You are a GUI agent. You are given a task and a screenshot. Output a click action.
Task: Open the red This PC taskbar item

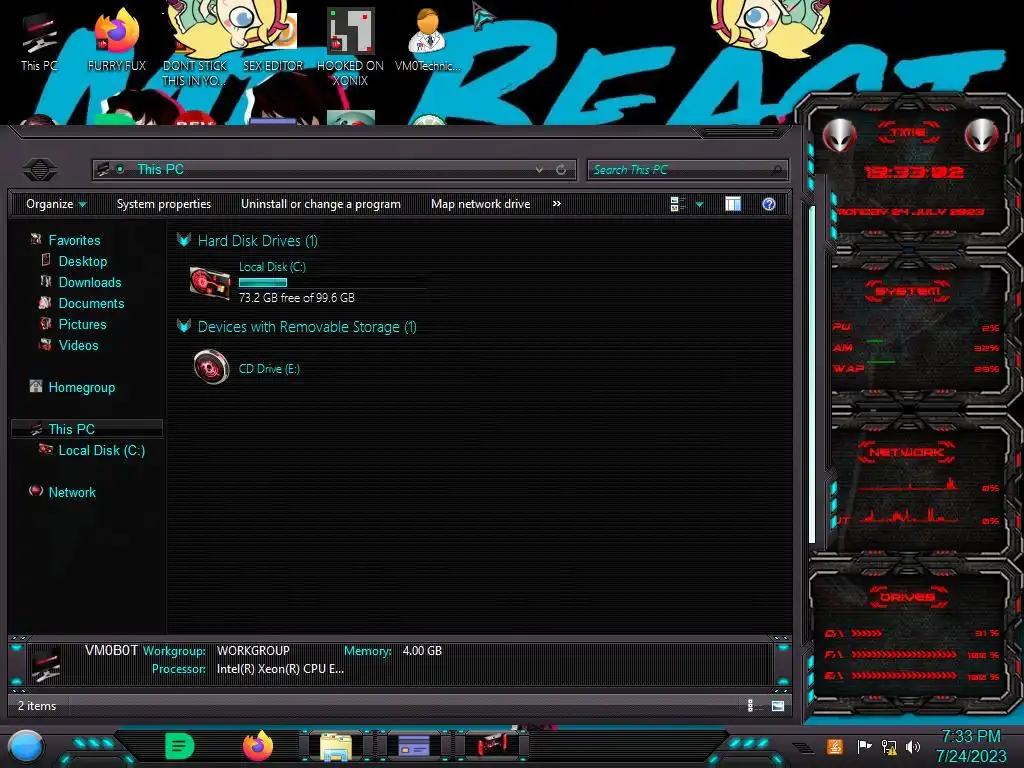[x=492, y=746]
